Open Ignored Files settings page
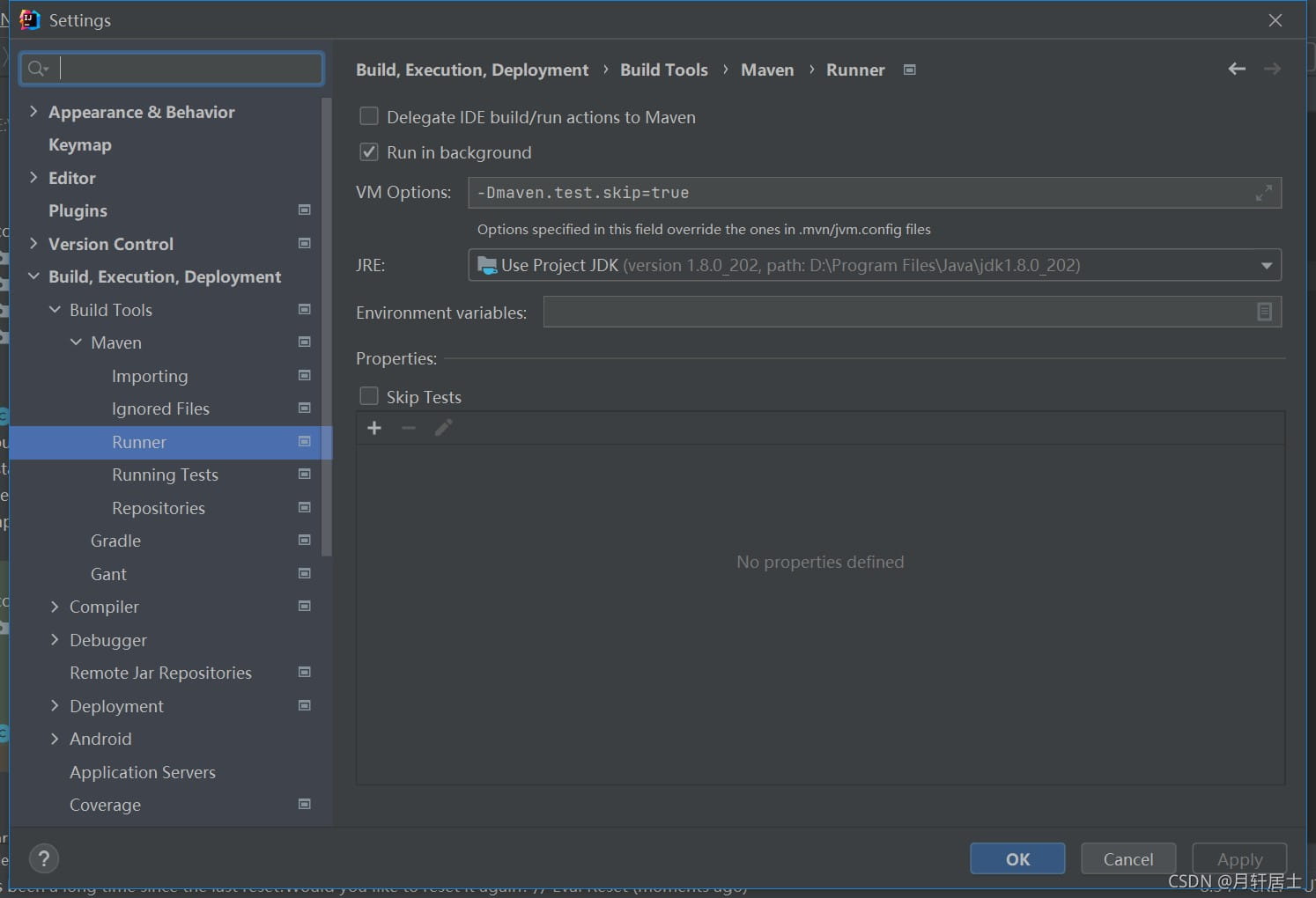The height and width of the screenshot is (898, 1316). 160,409
